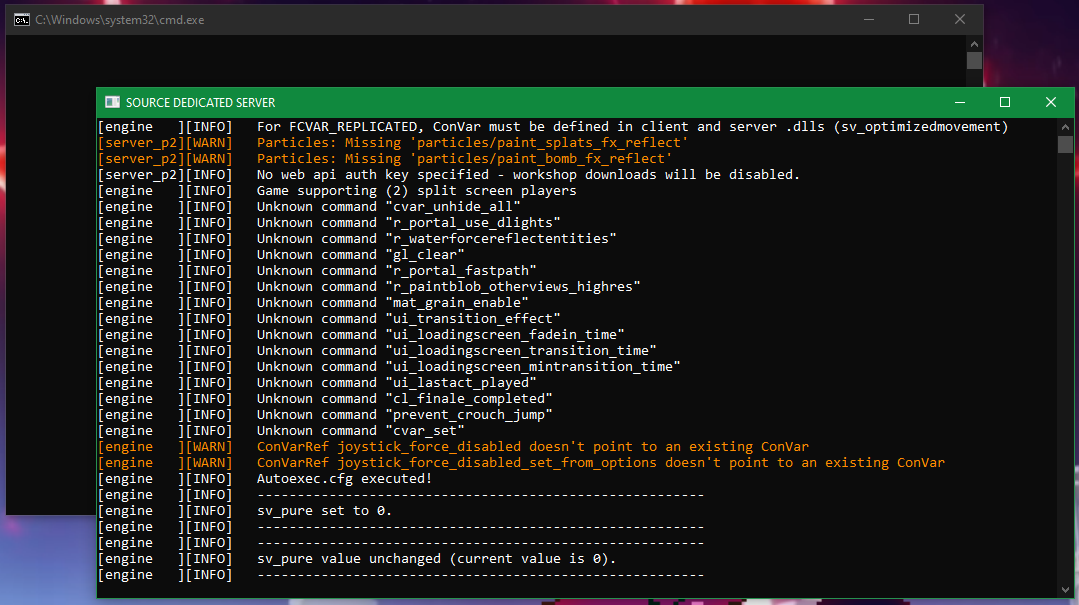Click the joystick_force_disabled_set_from_options warning
The width and height of the screenshot is (1079, 605).
pyautogui.click(x=522, y=463)
